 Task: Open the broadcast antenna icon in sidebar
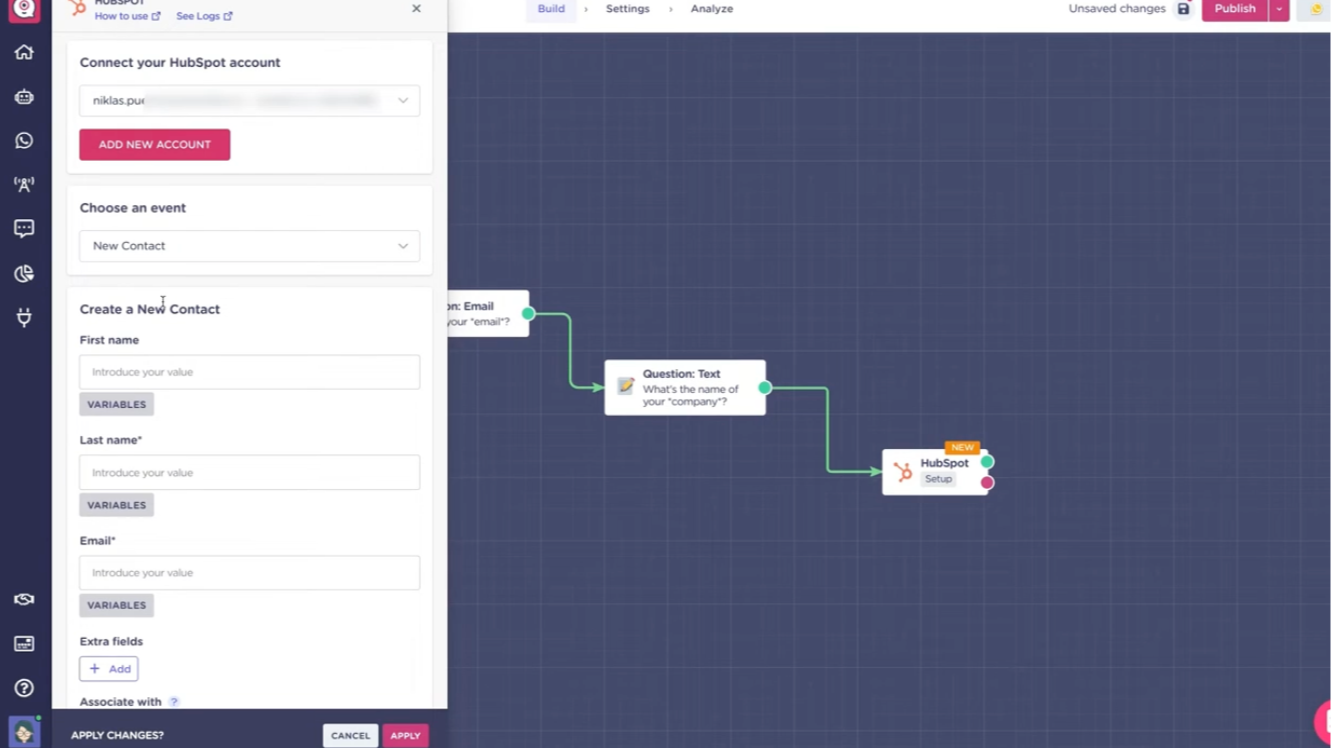(x=24, y=185)
